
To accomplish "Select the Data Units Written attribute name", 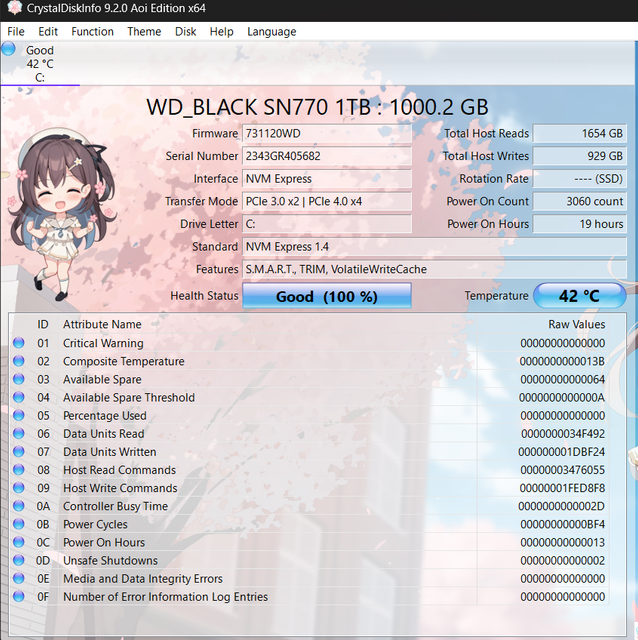I will 109,452.
